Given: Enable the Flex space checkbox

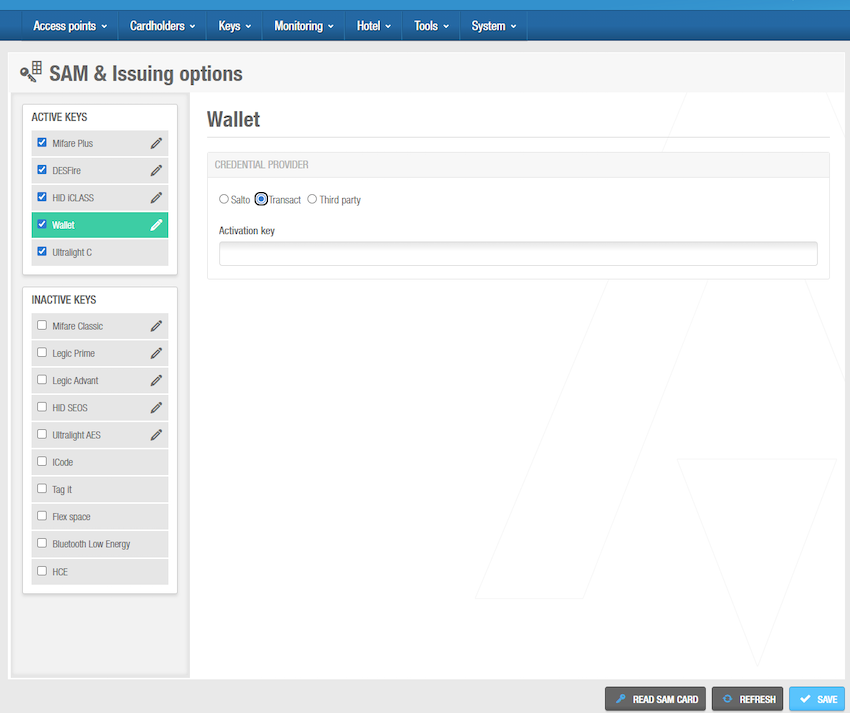Looking at the screenshot, I should click(x=42, y=516).
